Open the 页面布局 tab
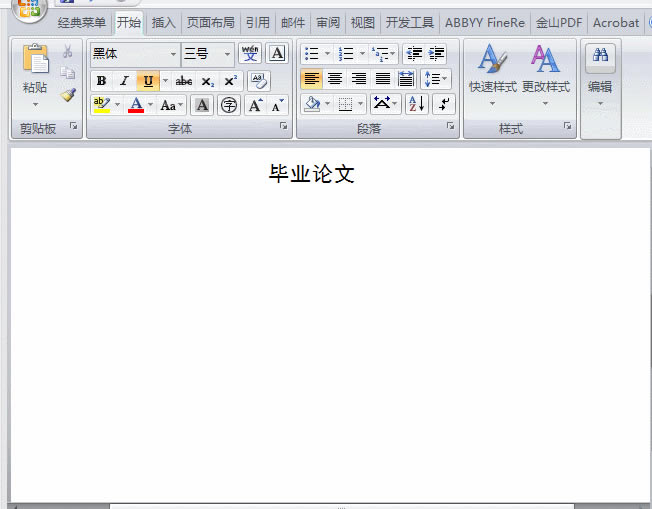 [x=211, y=22]
